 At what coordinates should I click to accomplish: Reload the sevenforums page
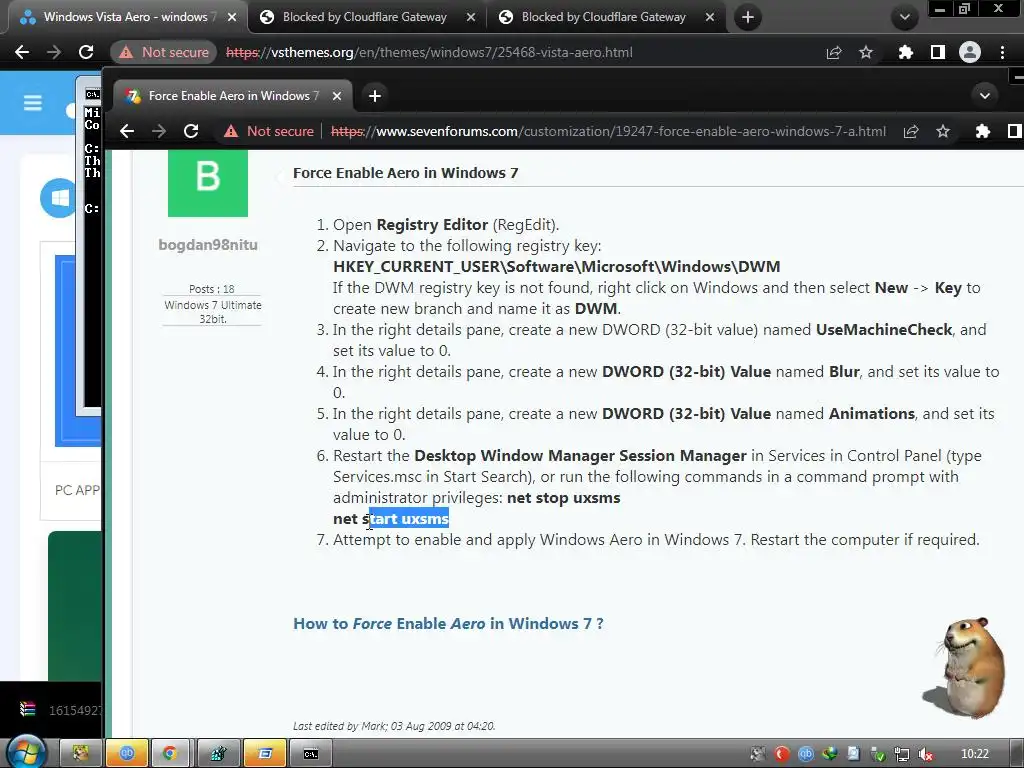191,131
